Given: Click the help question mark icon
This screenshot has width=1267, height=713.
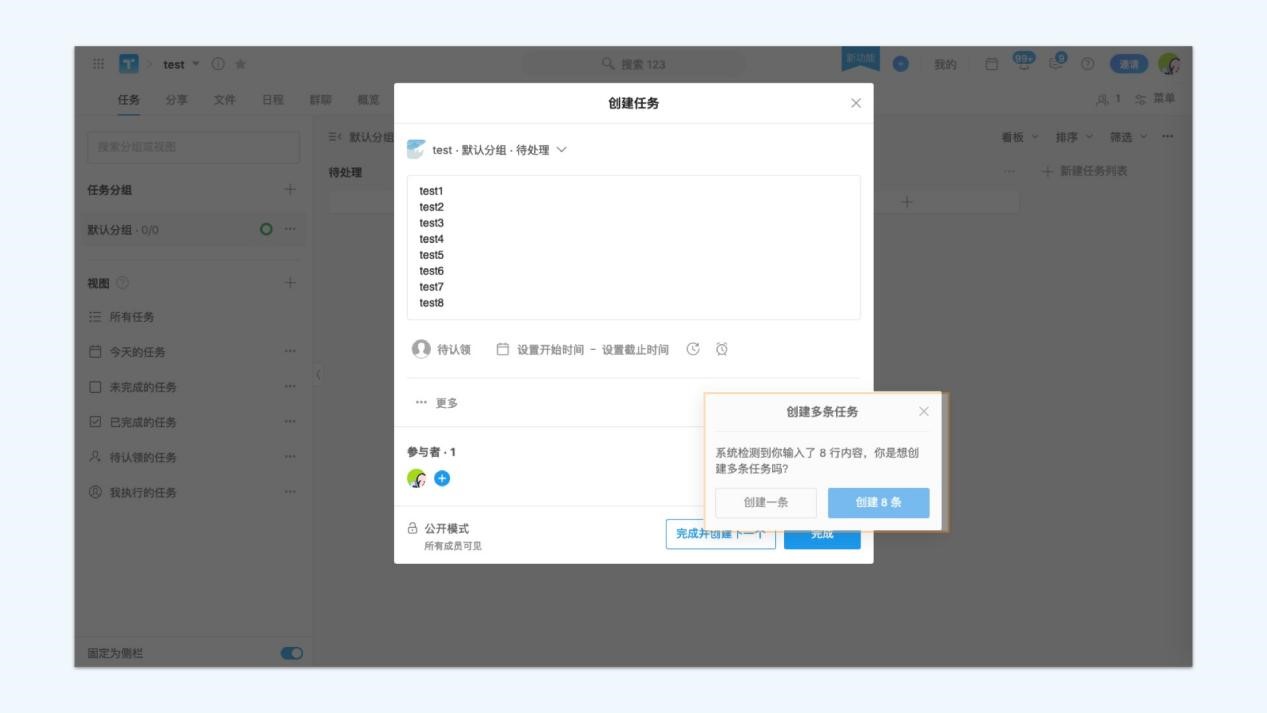Looking at the screenshot, I should (x=1087, y=64).
